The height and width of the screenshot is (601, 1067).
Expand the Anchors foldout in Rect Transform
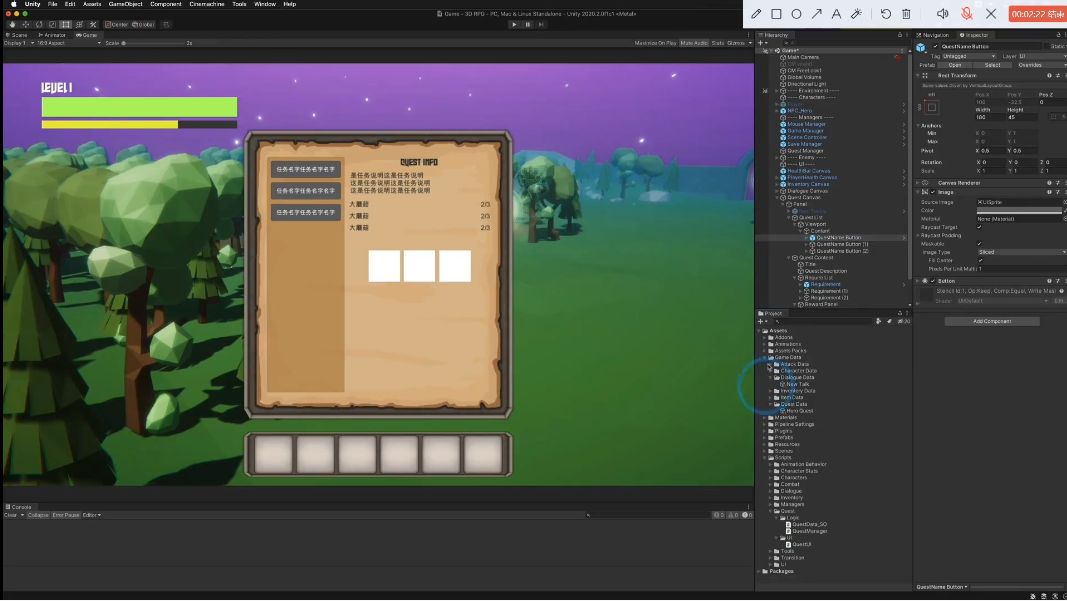click(918, 126)
